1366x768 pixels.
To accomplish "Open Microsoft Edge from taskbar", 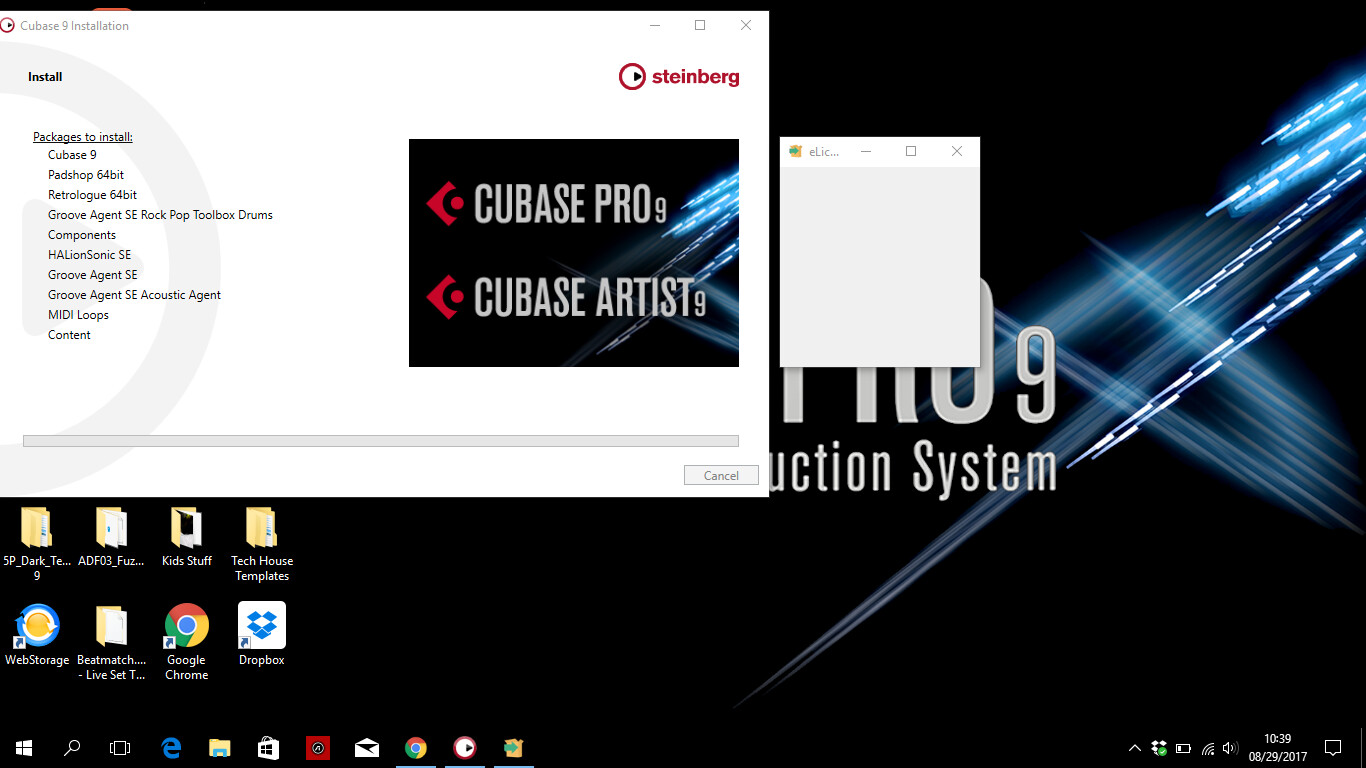I will point(171,747).
